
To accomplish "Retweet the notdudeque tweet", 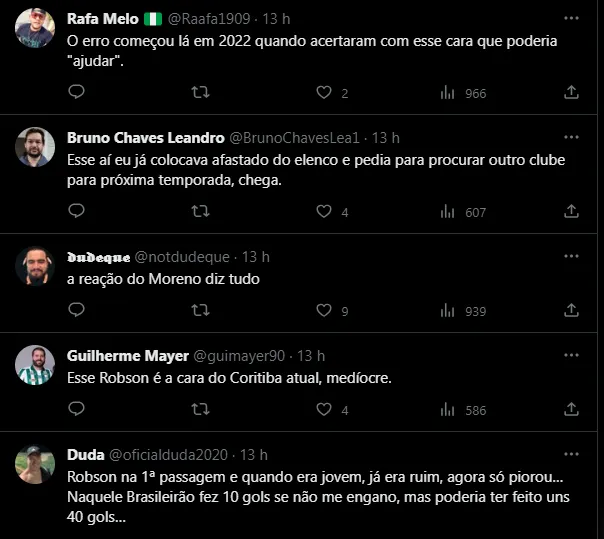I will (x=200, y=311).
